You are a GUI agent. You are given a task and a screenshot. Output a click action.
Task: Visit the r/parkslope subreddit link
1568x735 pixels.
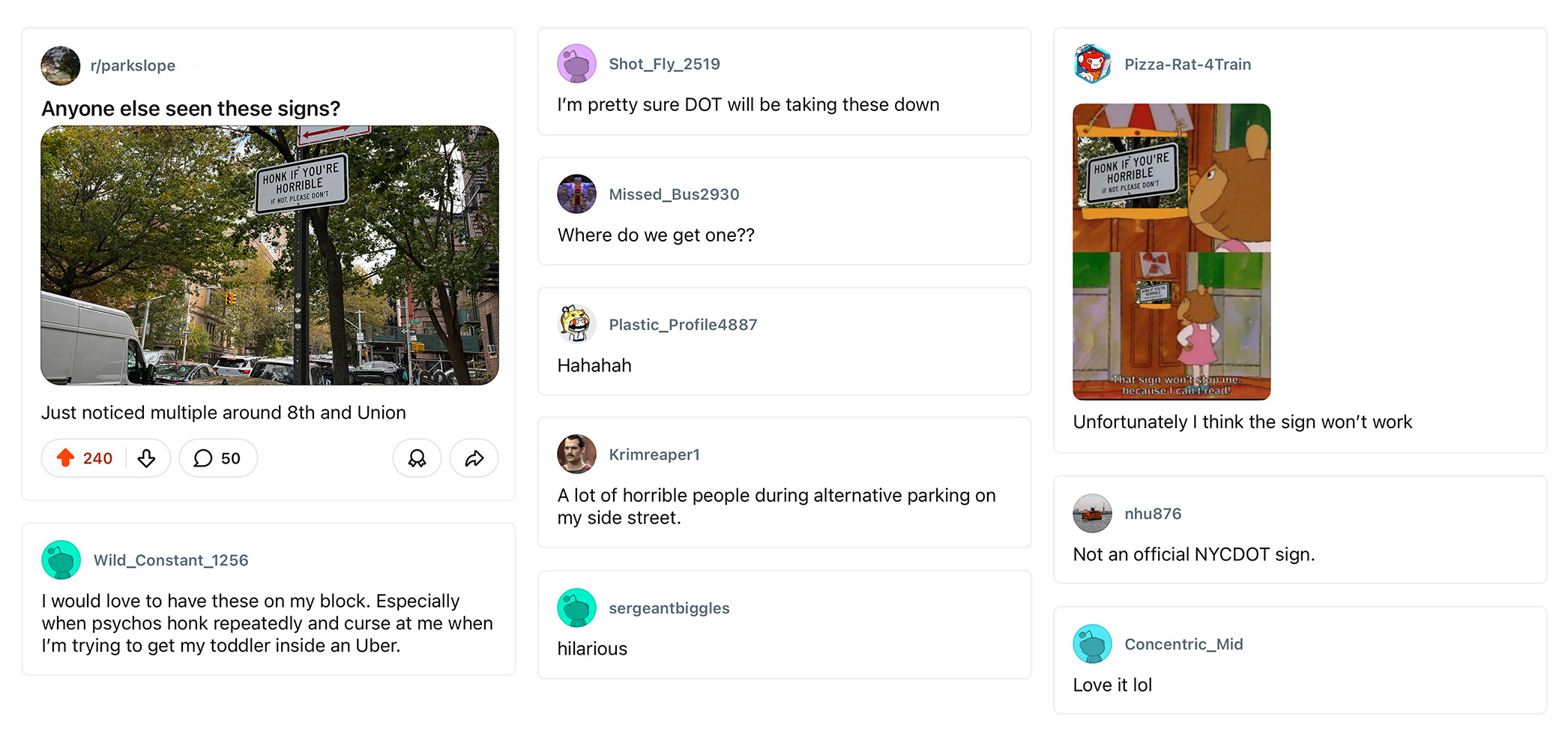click(x=133, y=66)
